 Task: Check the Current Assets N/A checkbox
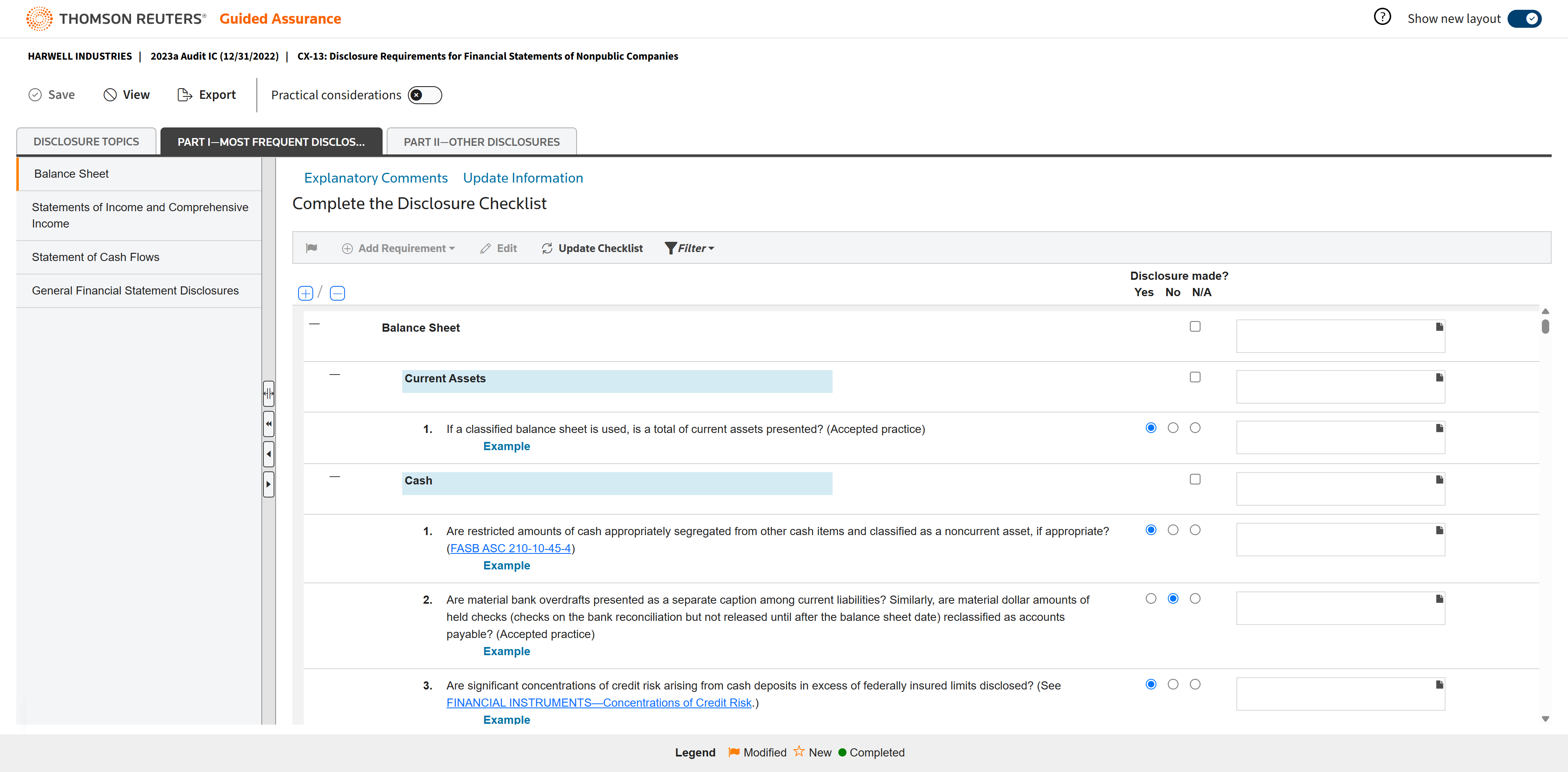(x=1195, y=377)
